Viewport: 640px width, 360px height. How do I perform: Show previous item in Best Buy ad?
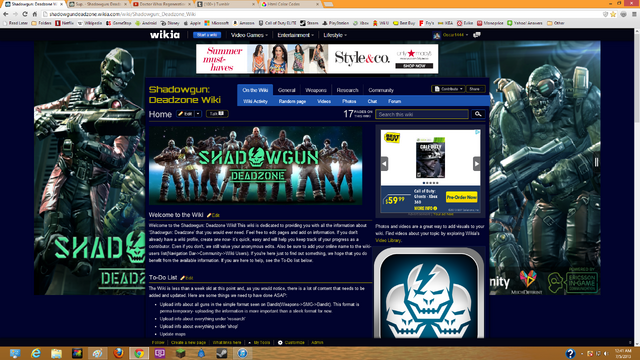(x=384, y=164)
